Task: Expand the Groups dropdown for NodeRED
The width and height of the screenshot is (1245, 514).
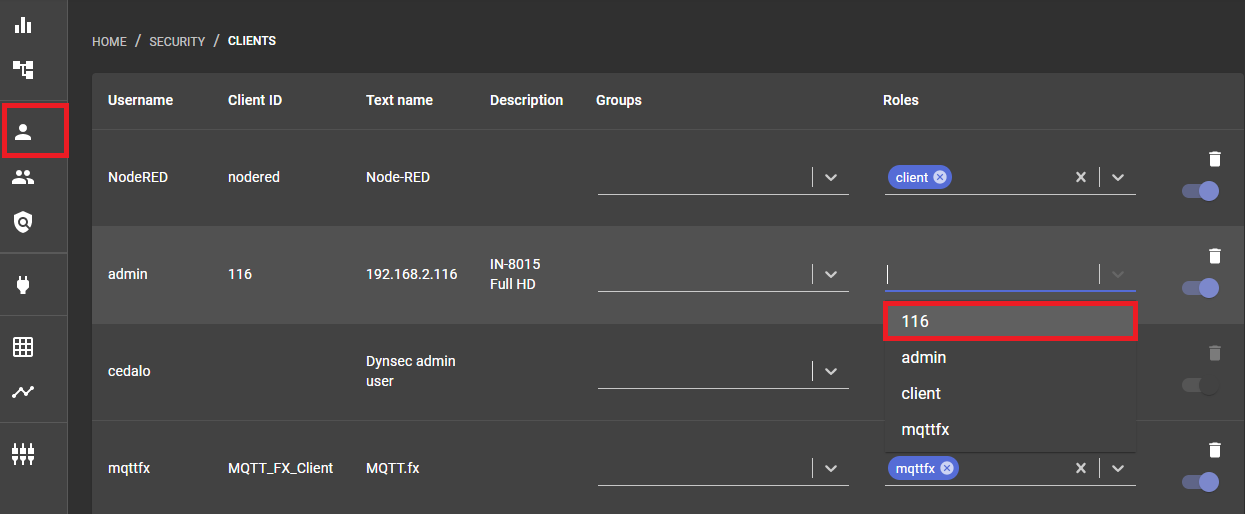Action: pos(830,177)
